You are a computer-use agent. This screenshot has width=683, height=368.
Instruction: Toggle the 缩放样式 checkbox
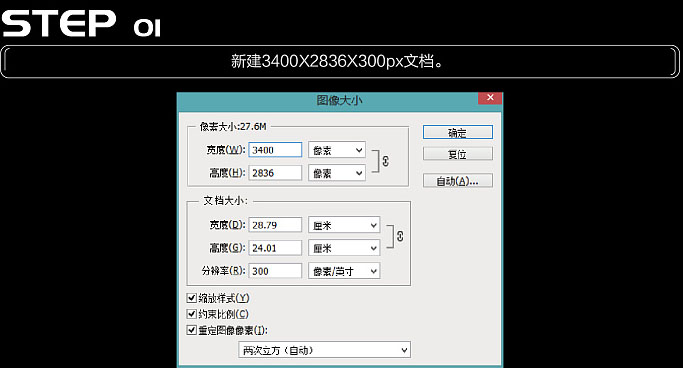point(191,298)
